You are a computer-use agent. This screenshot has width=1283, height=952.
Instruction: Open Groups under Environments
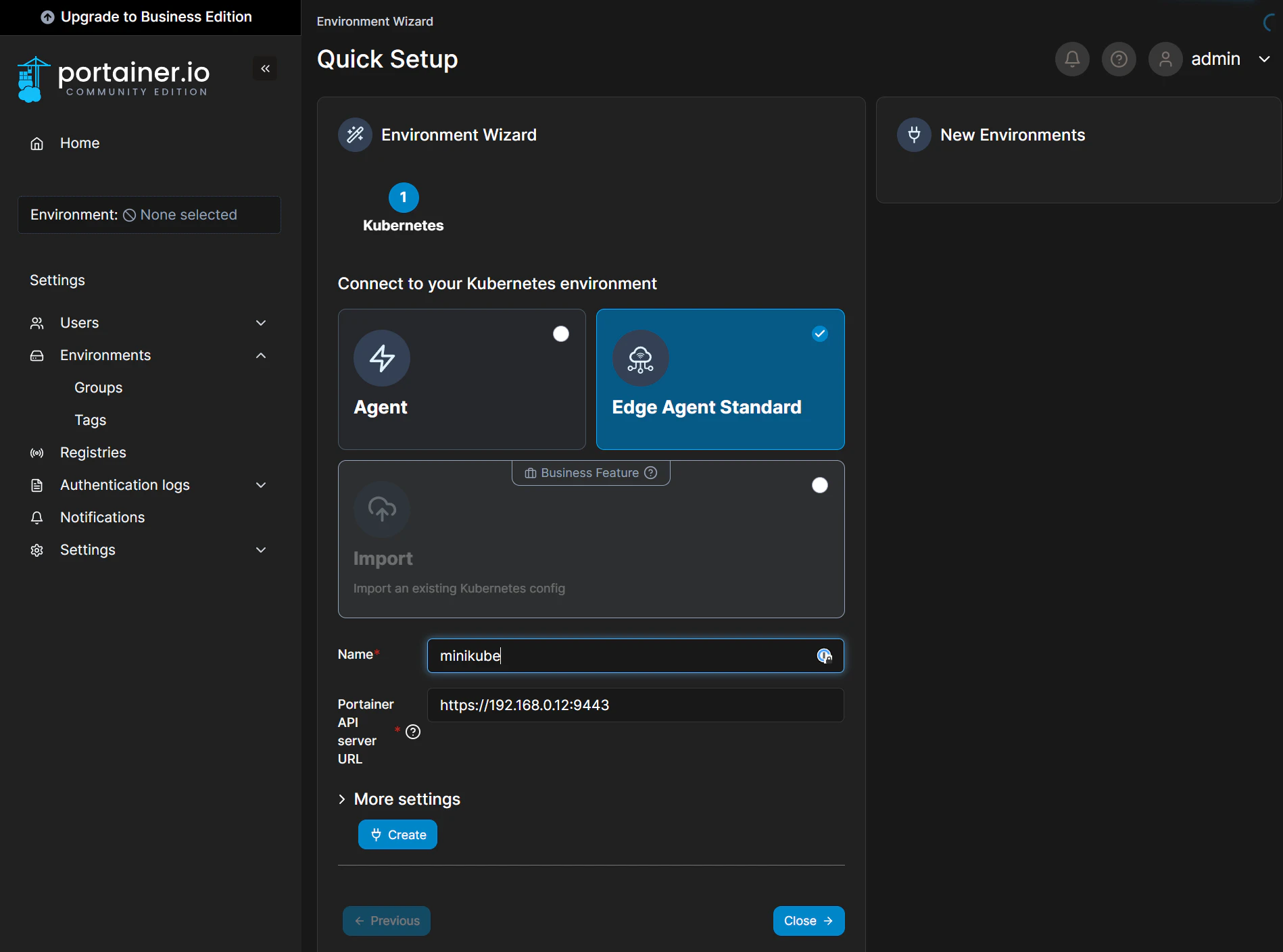99,388
